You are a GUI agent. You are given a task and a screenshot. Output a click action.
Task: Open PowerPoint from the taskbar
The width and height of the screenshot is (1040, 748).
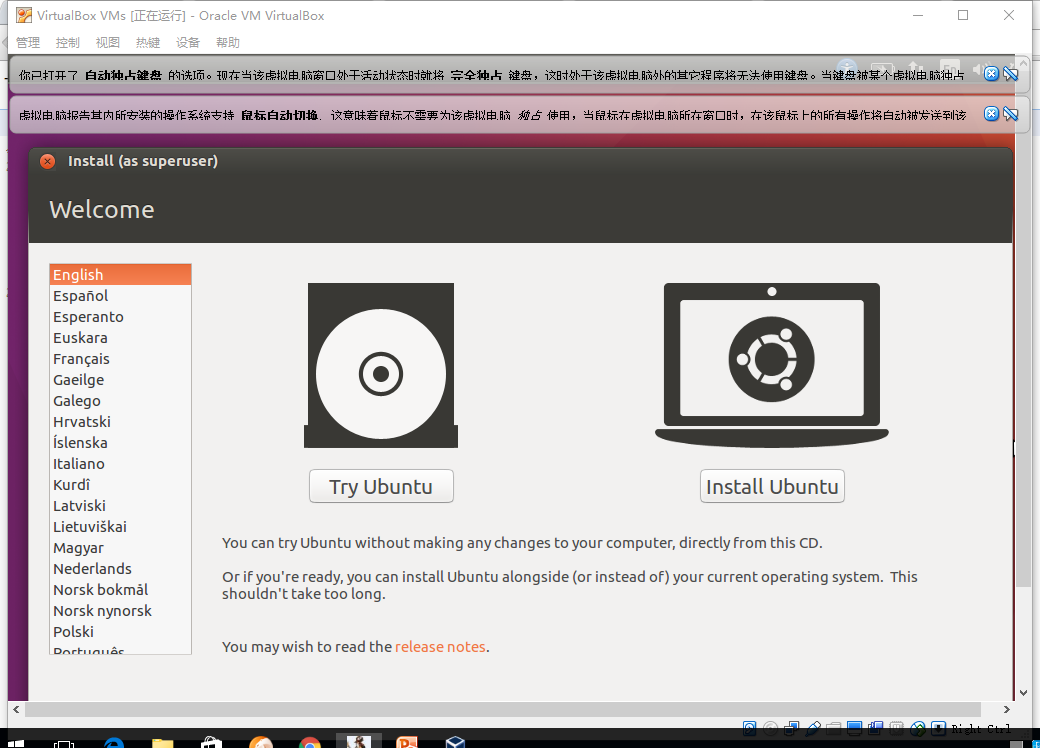click(x=407, y=741)
